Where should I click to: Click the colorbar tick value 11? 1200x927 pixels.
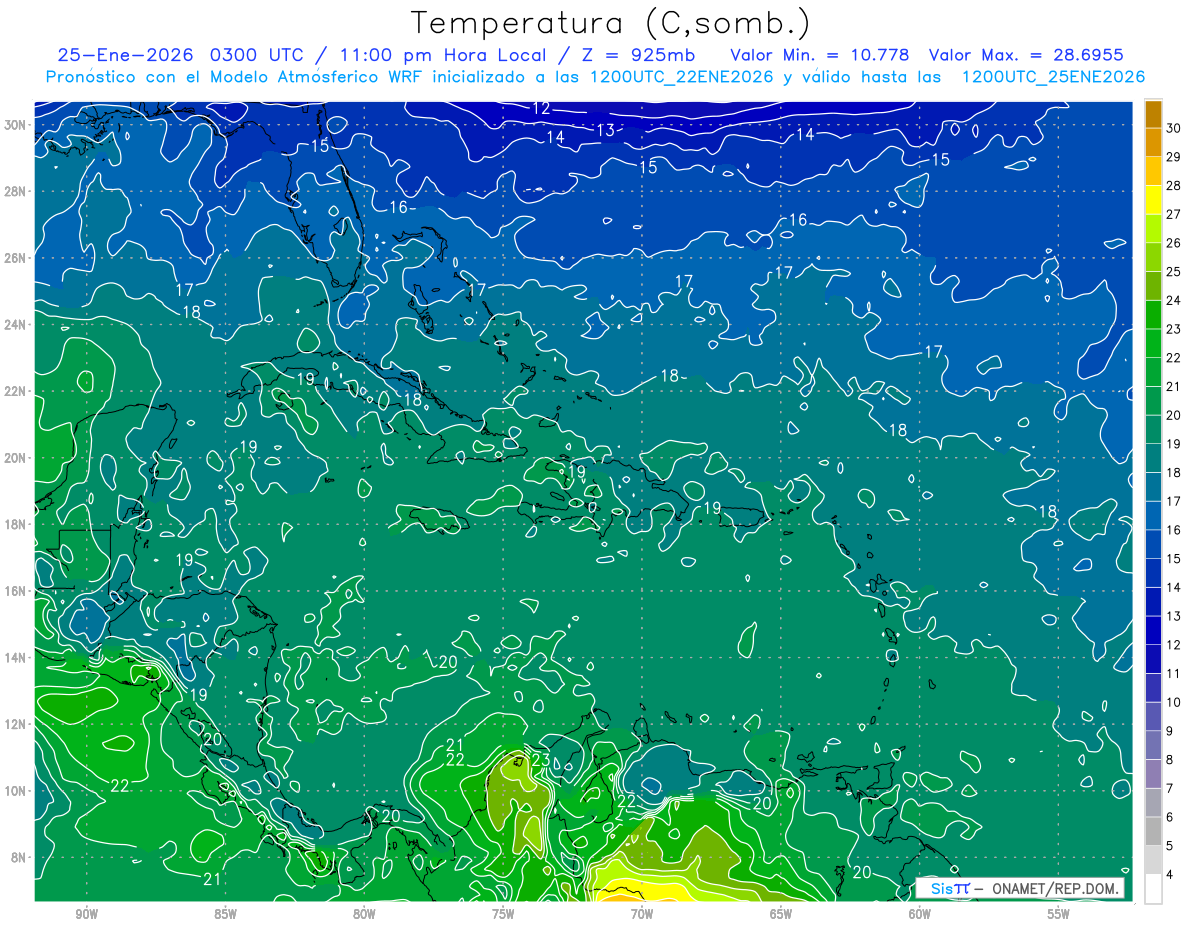pos(1174,673)
